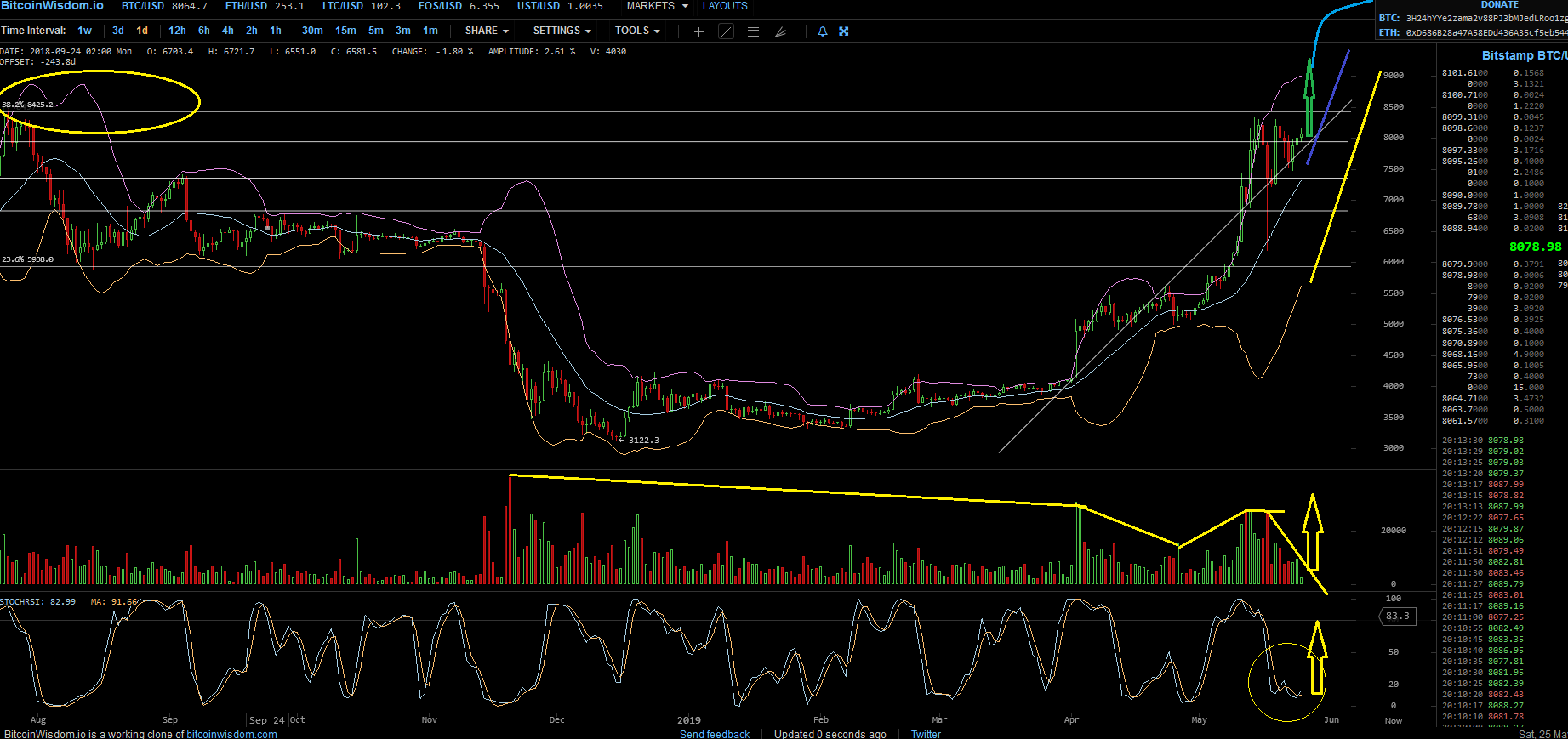1568x739 pixels.
Task: Toggle fullscreen chart mode
Action: (844, 31)
